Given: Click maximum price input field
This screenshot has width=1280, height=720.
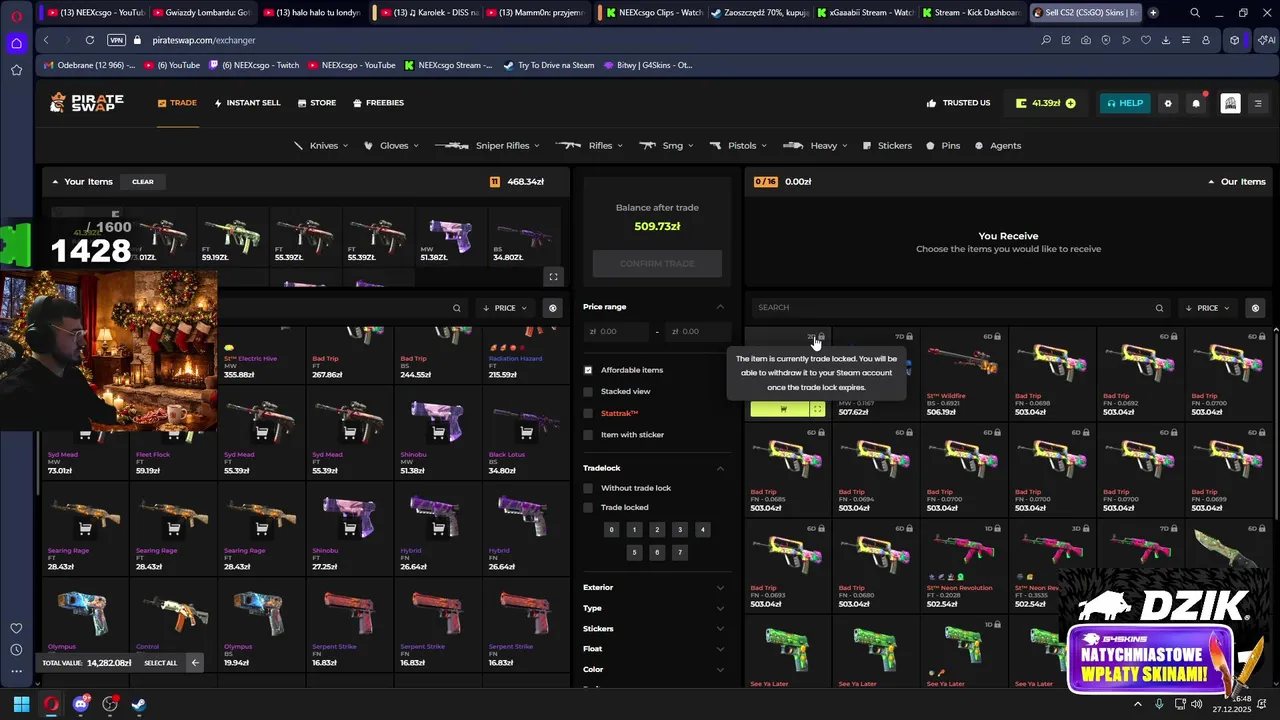Looking at the screenshot, I should 698,331.
